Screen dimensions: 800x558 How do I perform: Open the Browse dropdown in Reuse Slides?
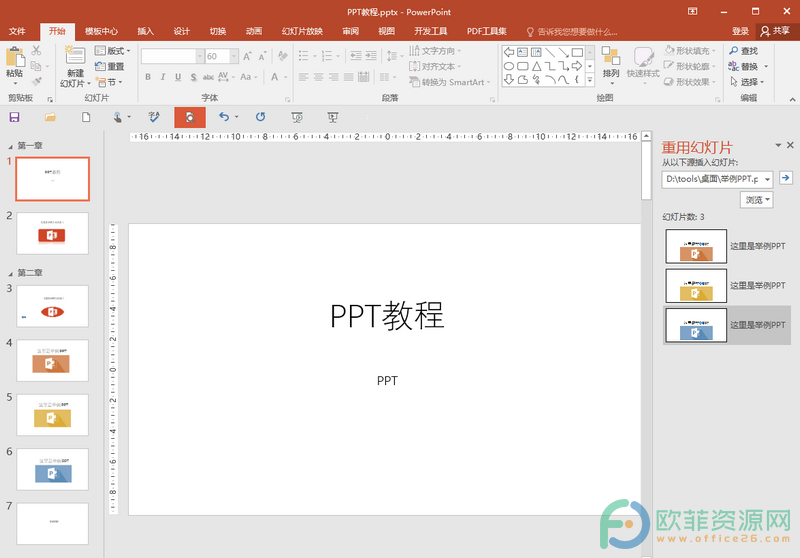(x=757, y=199)
